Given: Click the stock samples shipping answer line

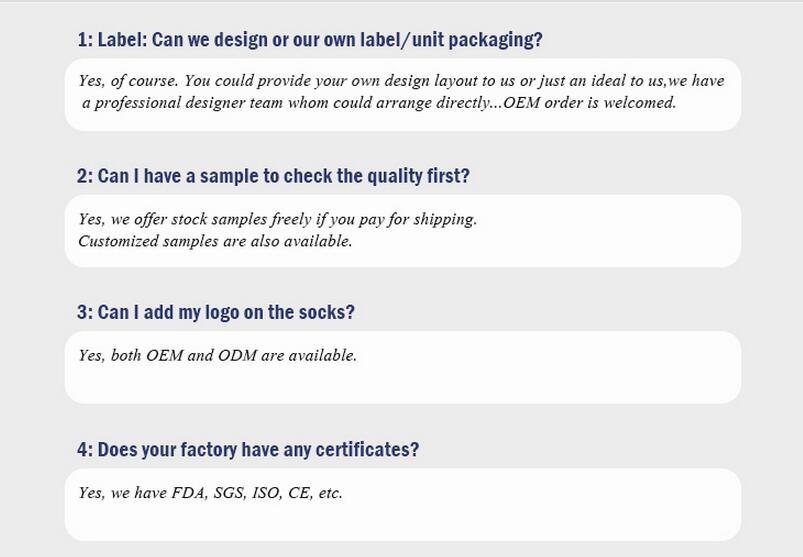Looking at the screenshot, I should [278, 220].
